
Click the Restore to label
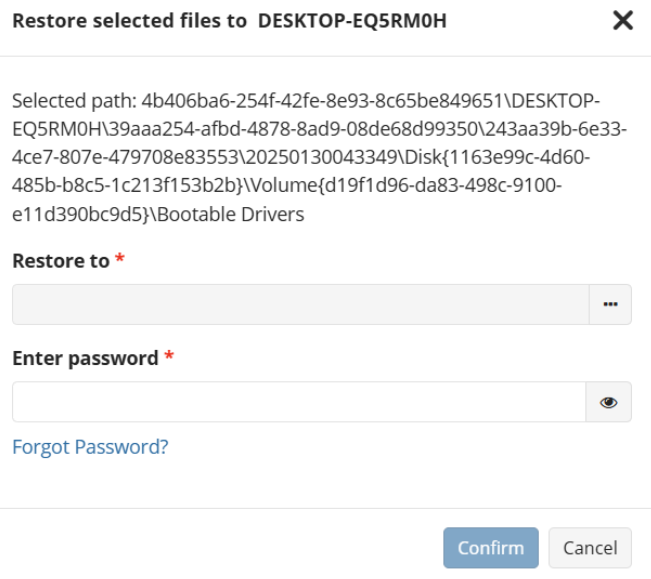[61, 261]
